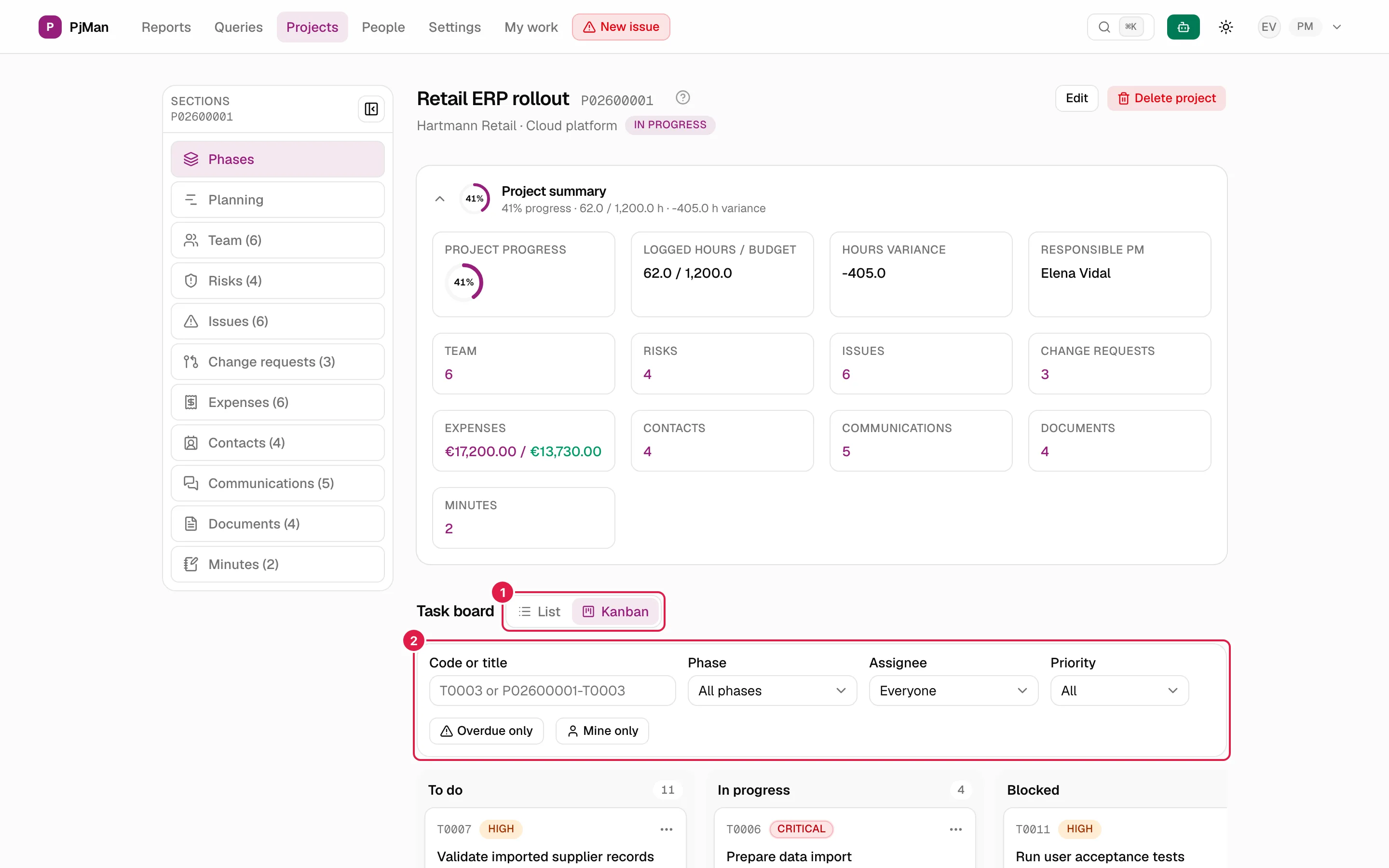
Task: Open Team (6) section
Action: (278, 240)
